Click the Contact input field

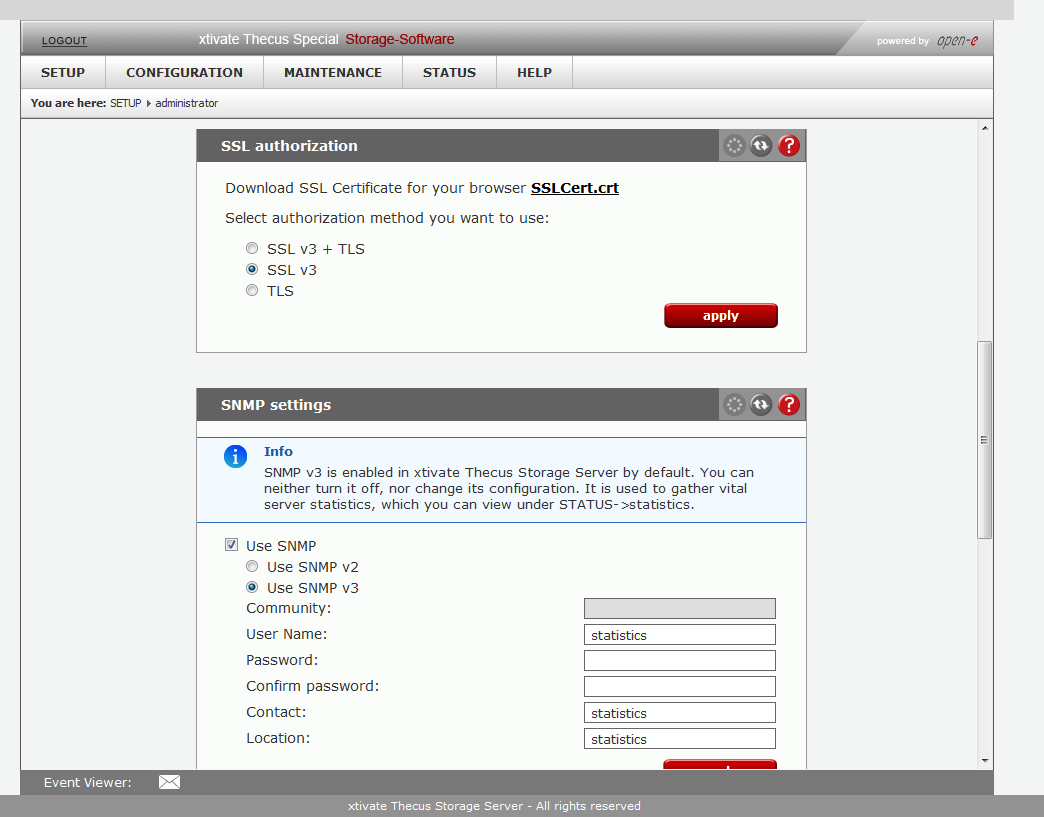pos(680,712)
